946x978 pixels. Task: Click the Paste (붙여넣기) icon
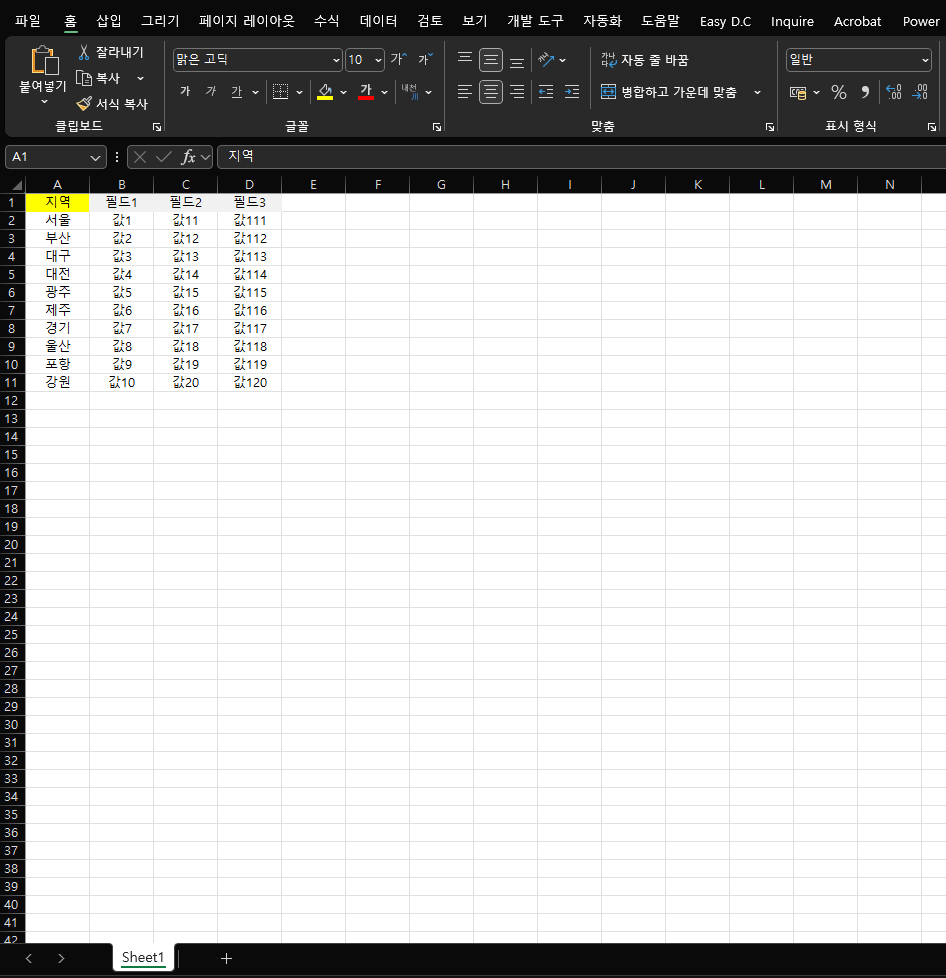[45, 62]
